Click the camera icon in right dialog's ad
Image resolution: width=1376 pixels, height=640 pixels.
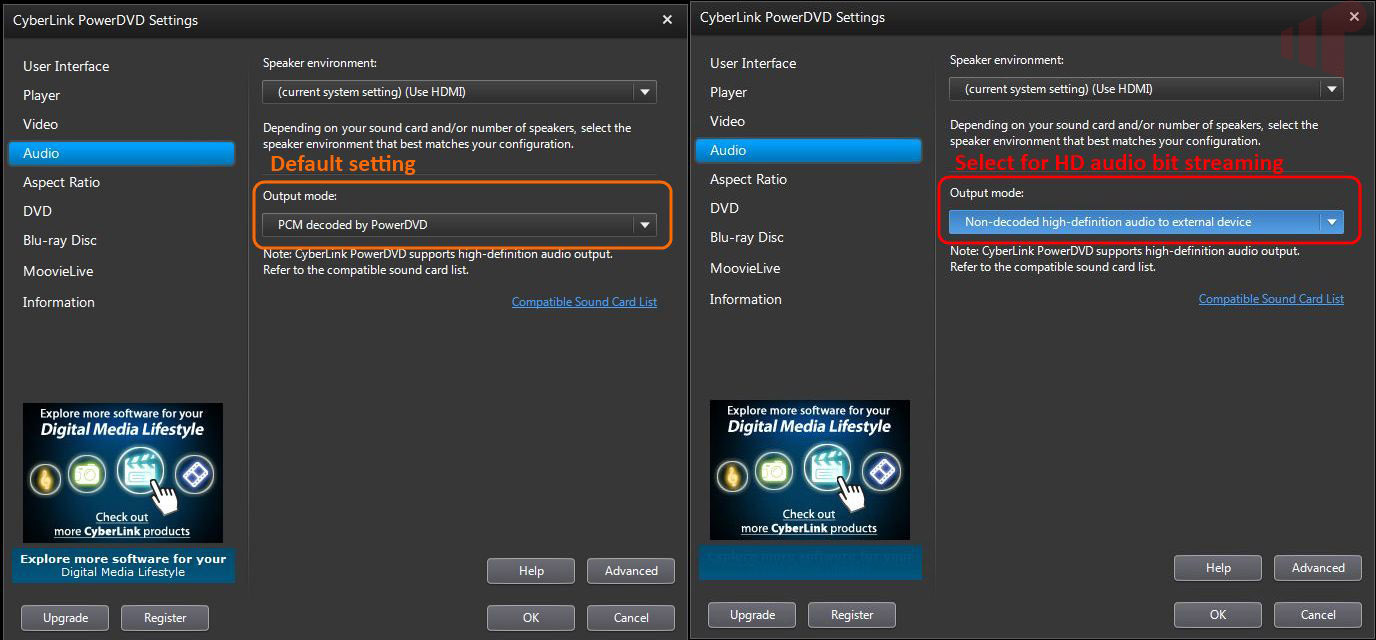tap(775, 472)
